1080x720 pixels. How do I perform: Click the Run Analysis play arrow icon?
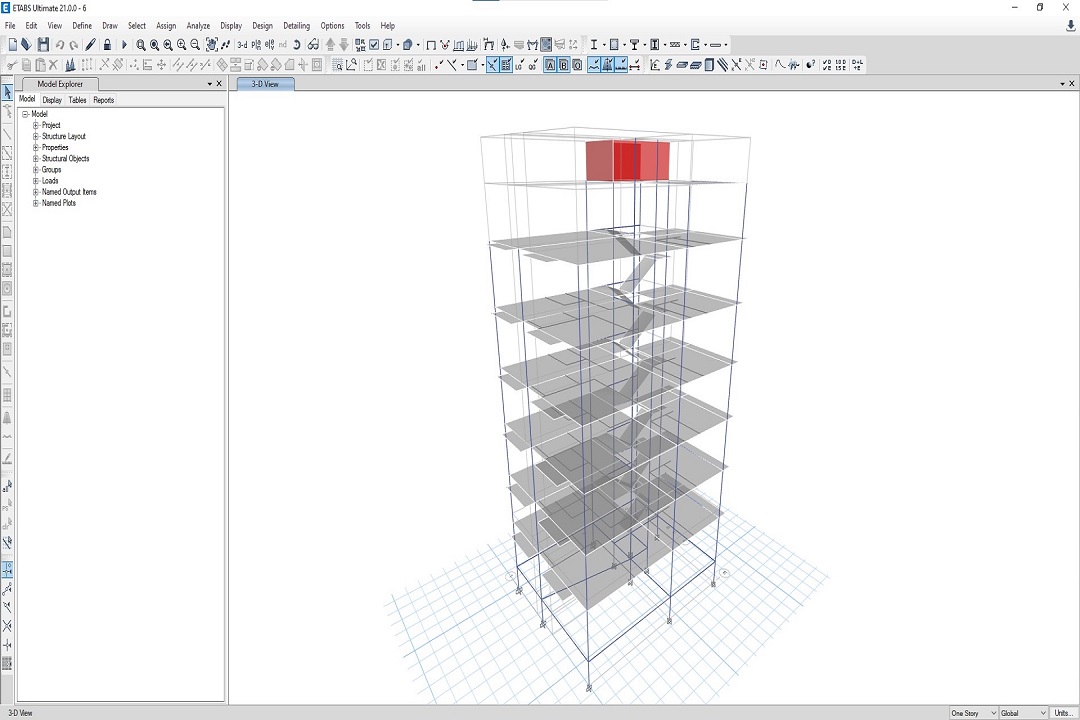(x=124, y=45)
